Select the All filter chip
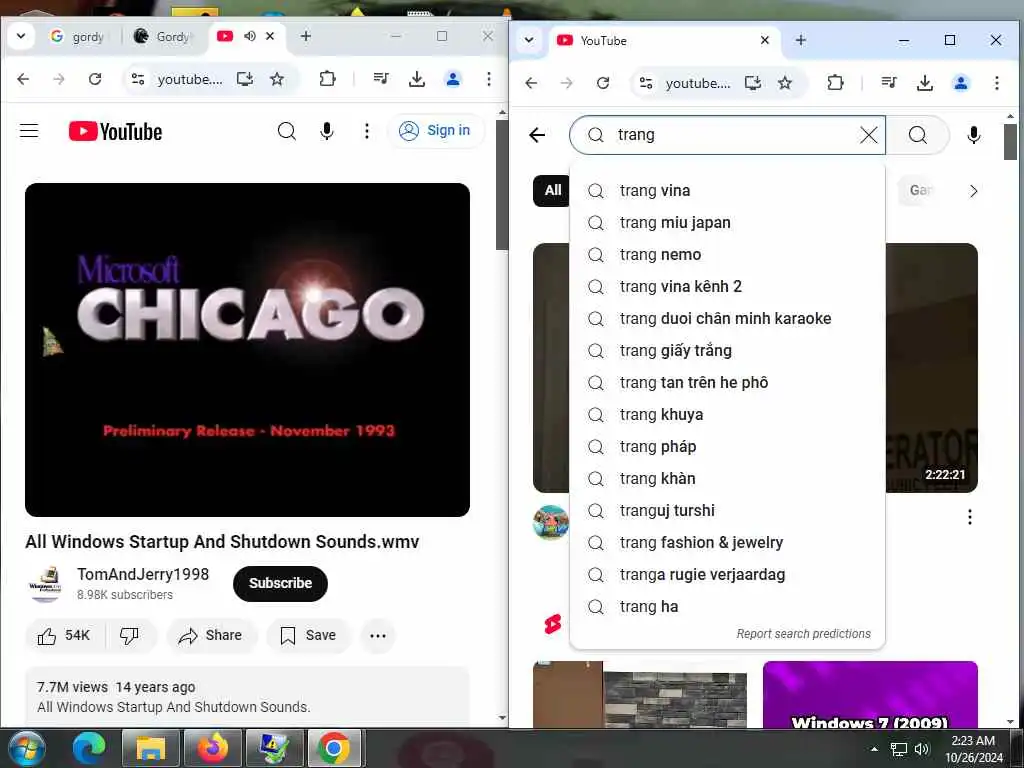 click(x=552, y=190)
